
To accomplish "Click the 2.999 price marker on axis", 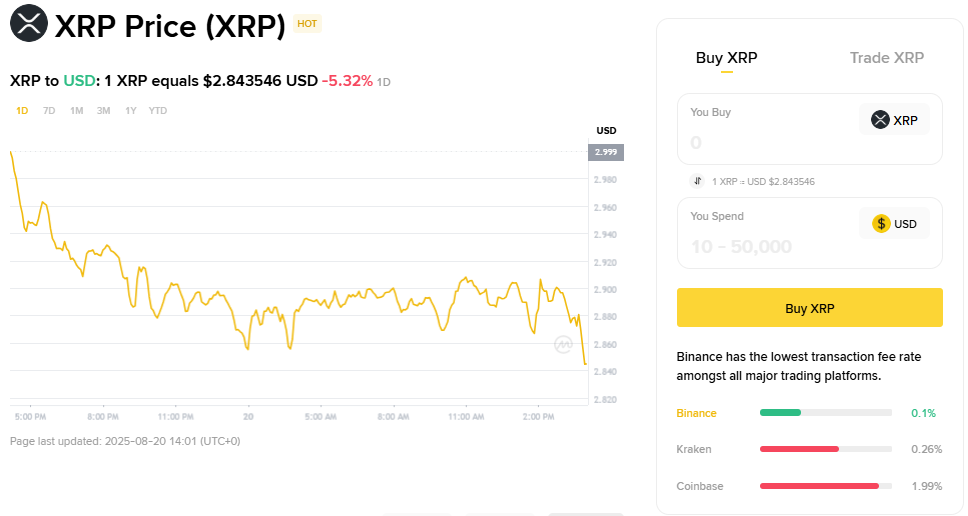I will 606,152.
